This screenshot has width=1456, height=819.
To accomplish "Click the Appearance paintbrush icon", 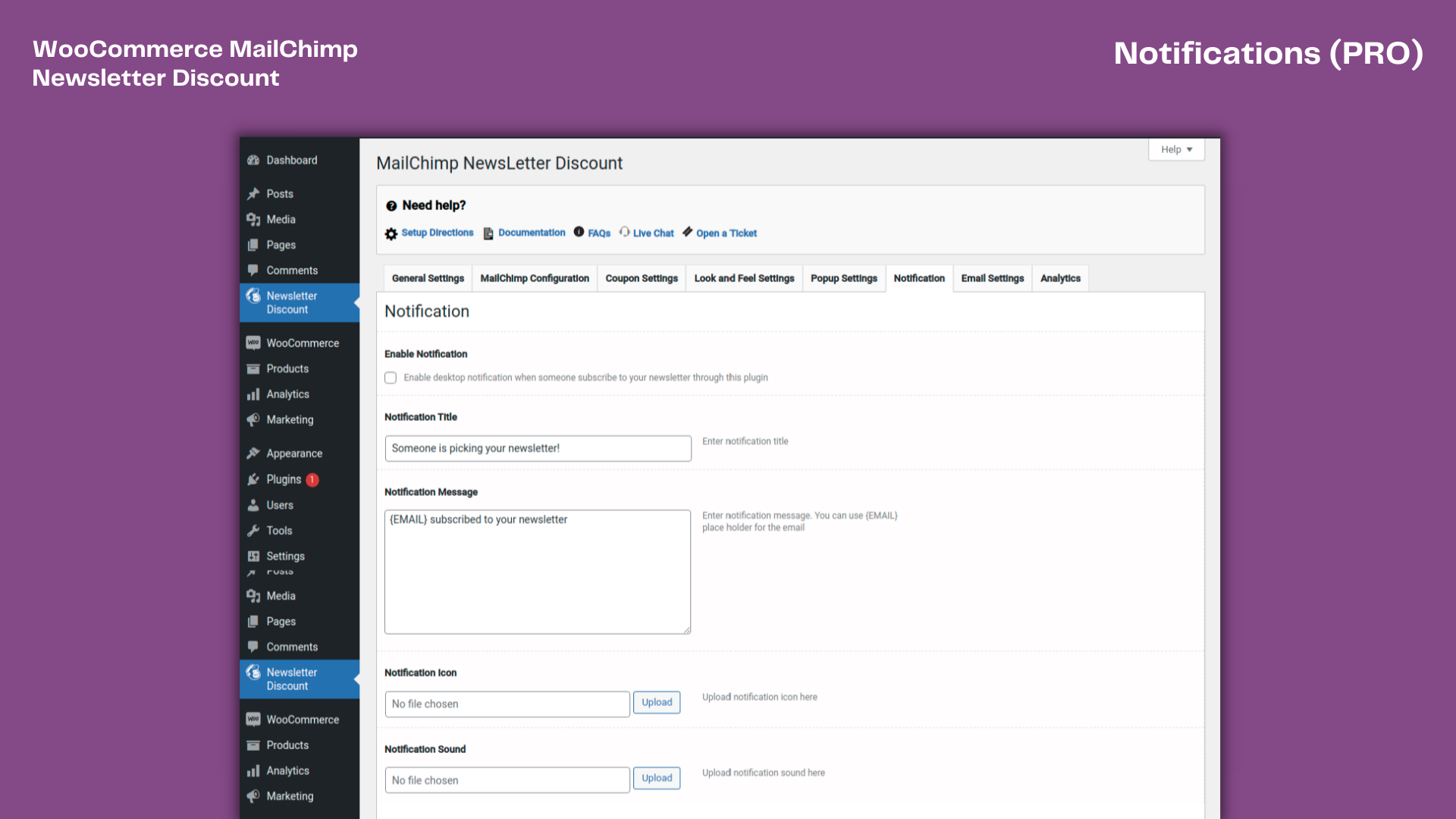I will click(x=253, y=453).
